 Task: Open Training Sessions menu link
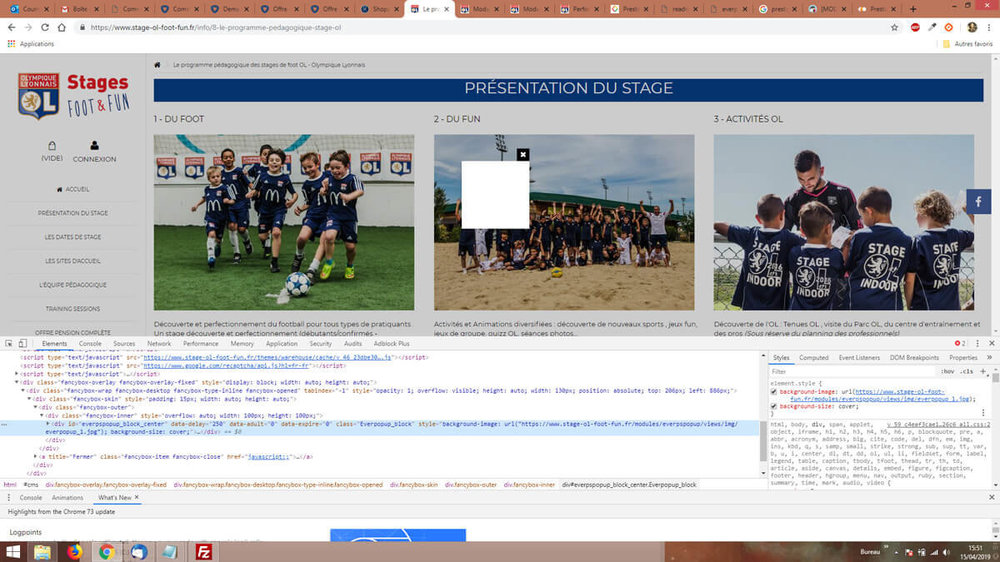[73, 309]
